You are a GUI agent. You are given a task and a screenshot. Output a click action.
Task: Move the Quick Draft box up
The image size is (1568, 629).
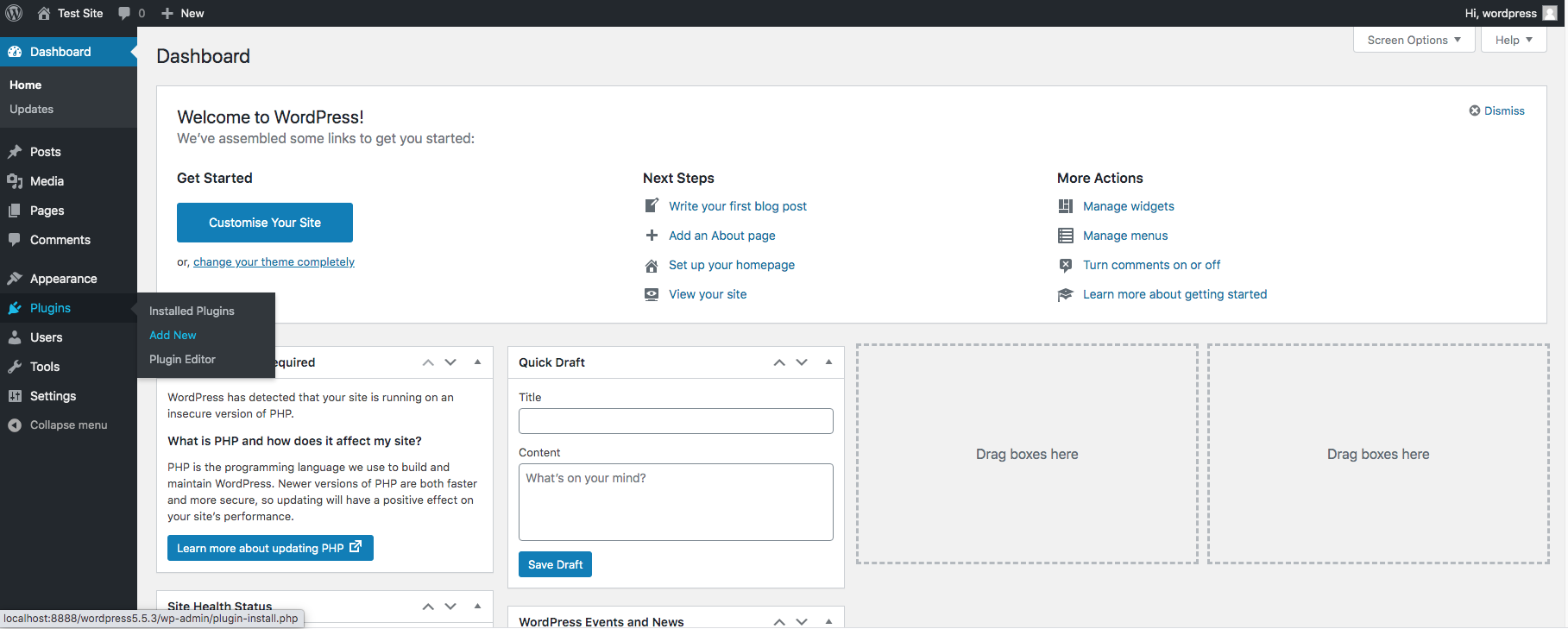[779, 362]
